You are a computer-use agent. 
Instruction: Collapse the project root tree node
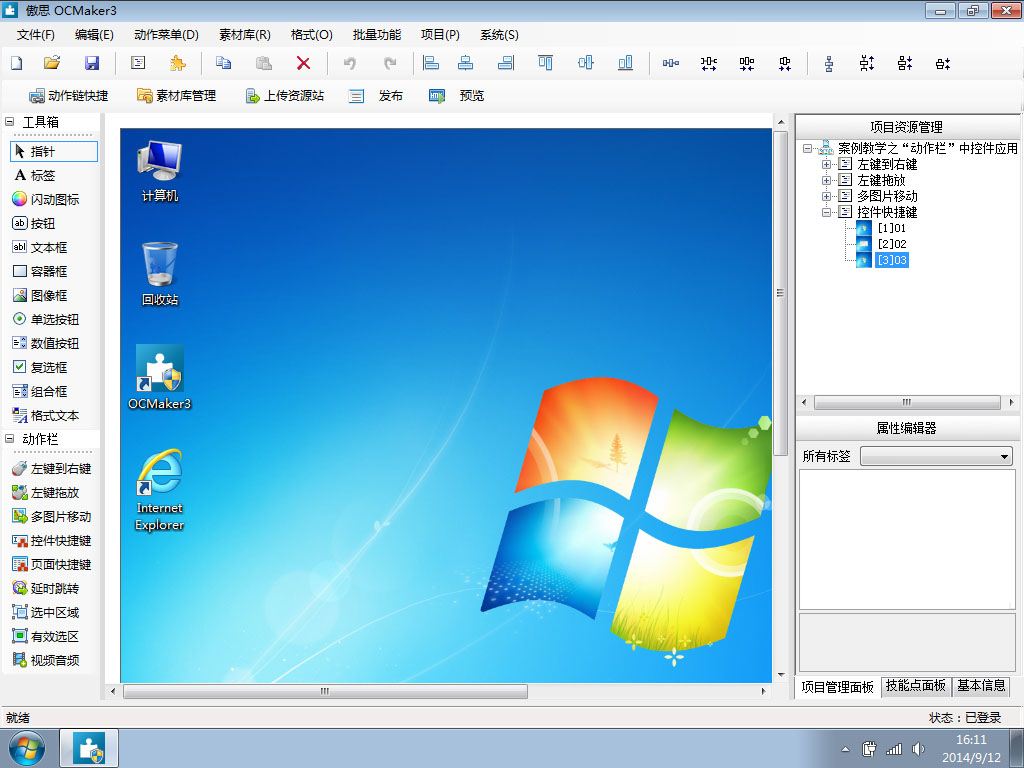(808, 148)
